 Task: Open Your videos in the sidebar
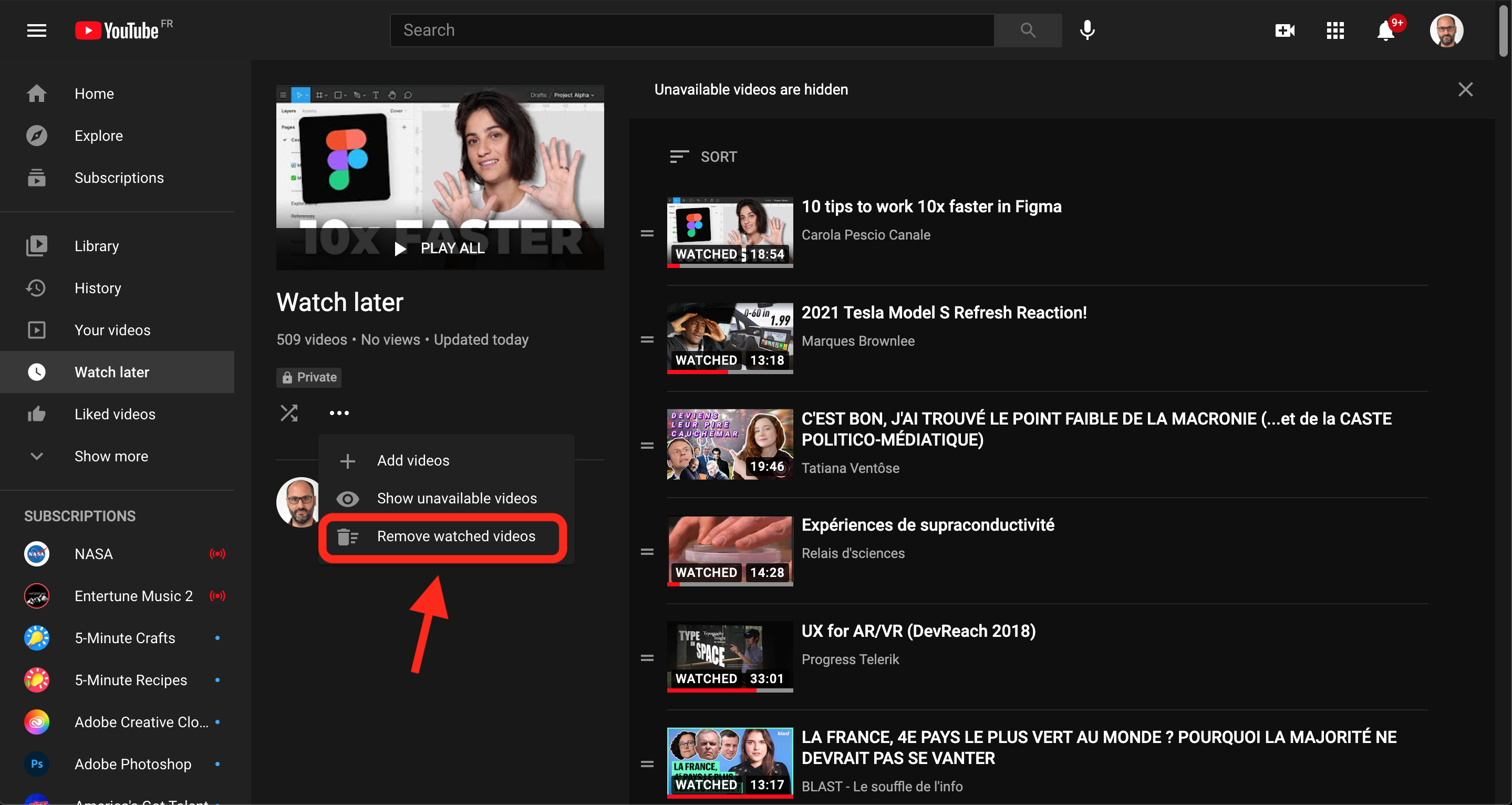coord(117,330)
